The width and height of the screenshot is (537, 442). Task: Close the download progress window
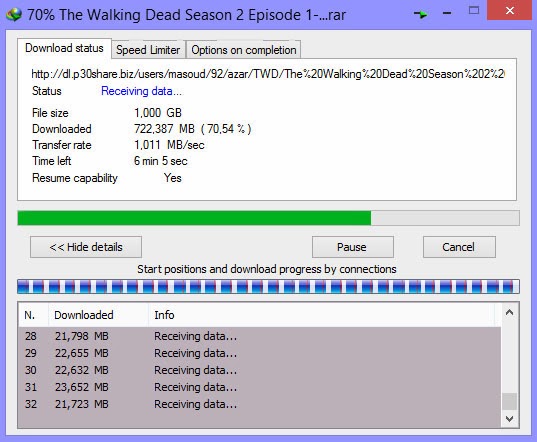coord(510,10)
